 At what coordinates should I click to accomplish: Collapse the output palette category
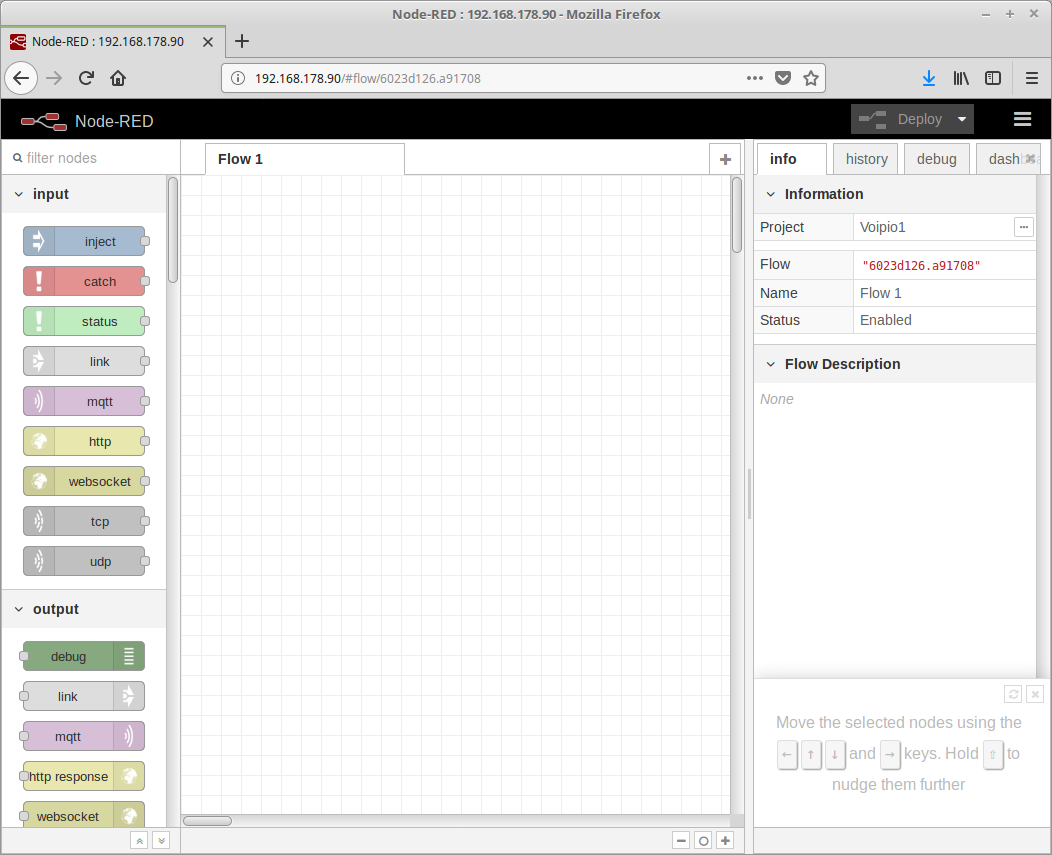(19, 609)
